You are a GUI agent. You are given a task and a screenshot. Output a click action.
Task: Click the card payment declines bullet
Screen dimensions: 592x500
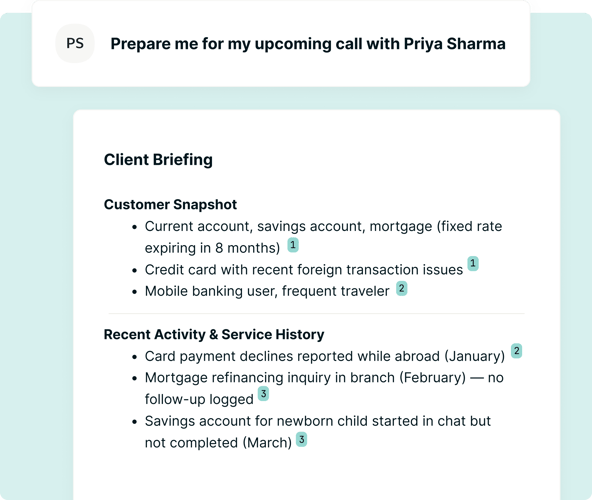pyautogui.click(x=325, y=356)
